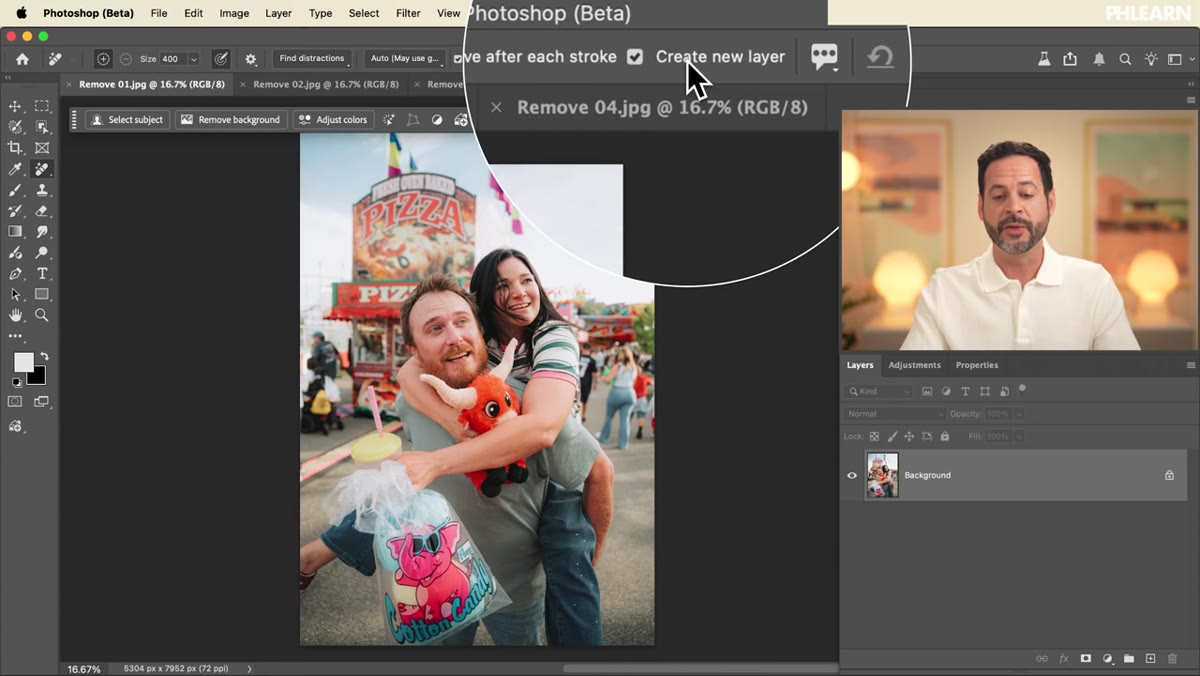
Task: Toggle lock position icon
Action: (909, 436)
